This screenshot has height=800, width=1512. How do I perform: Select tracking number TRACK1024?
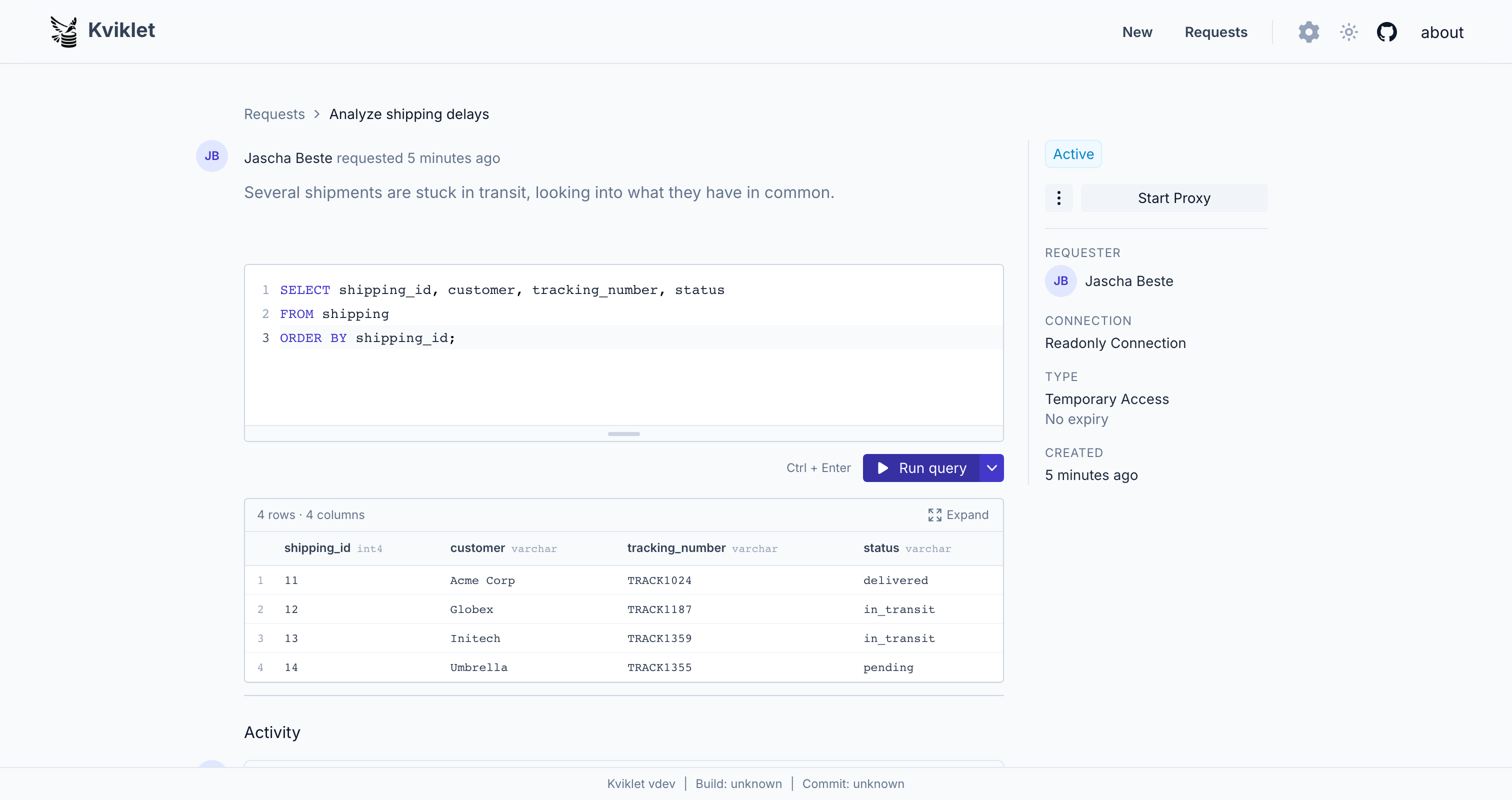pos(659,580)
